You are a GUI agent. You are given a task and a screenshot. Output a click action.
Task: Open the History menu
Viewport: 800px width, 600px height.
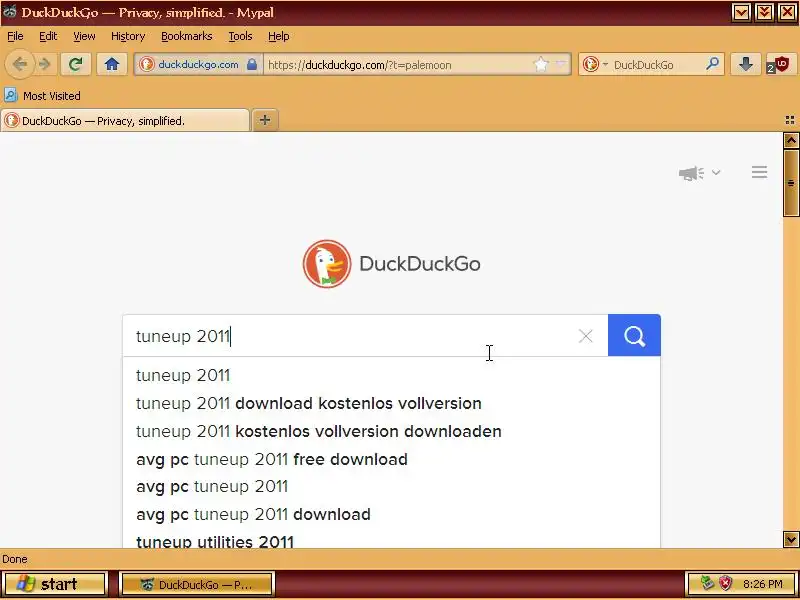click(x=128, y=36)
